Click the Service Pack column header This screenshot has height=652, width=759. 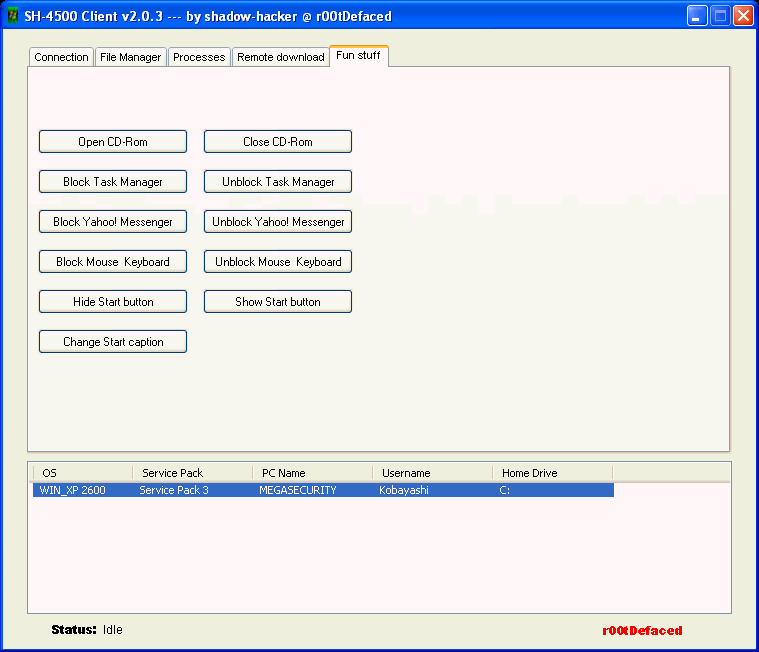[x=192, y=473]
